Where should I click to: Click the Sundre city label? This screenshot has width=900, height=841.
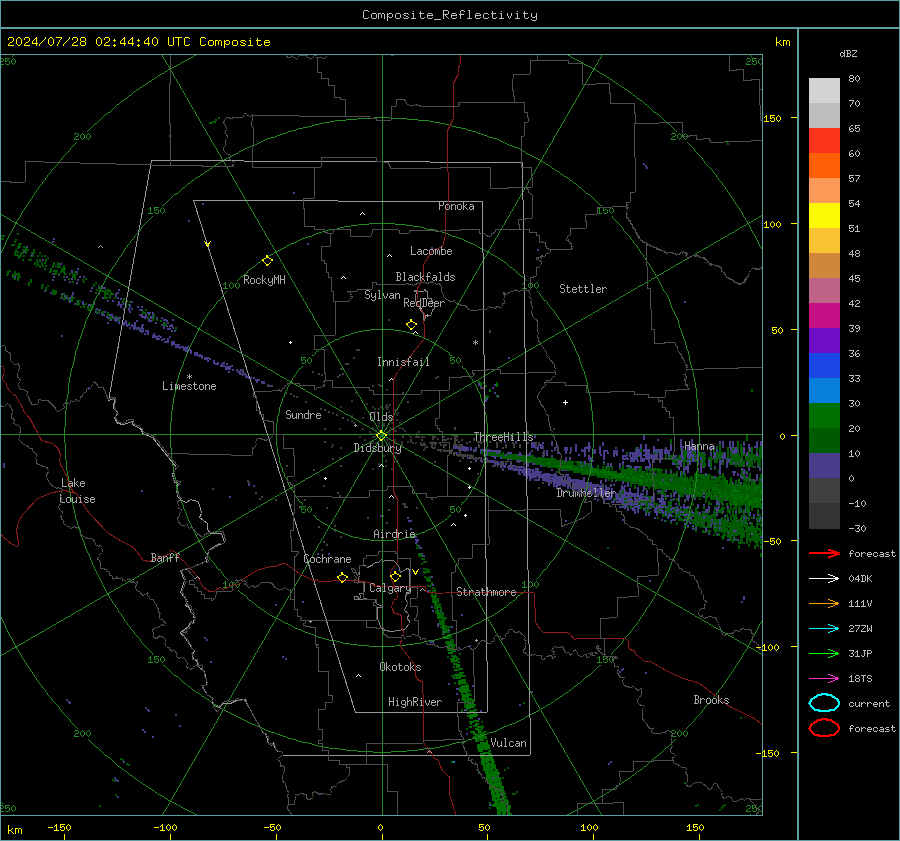(303, 414)
